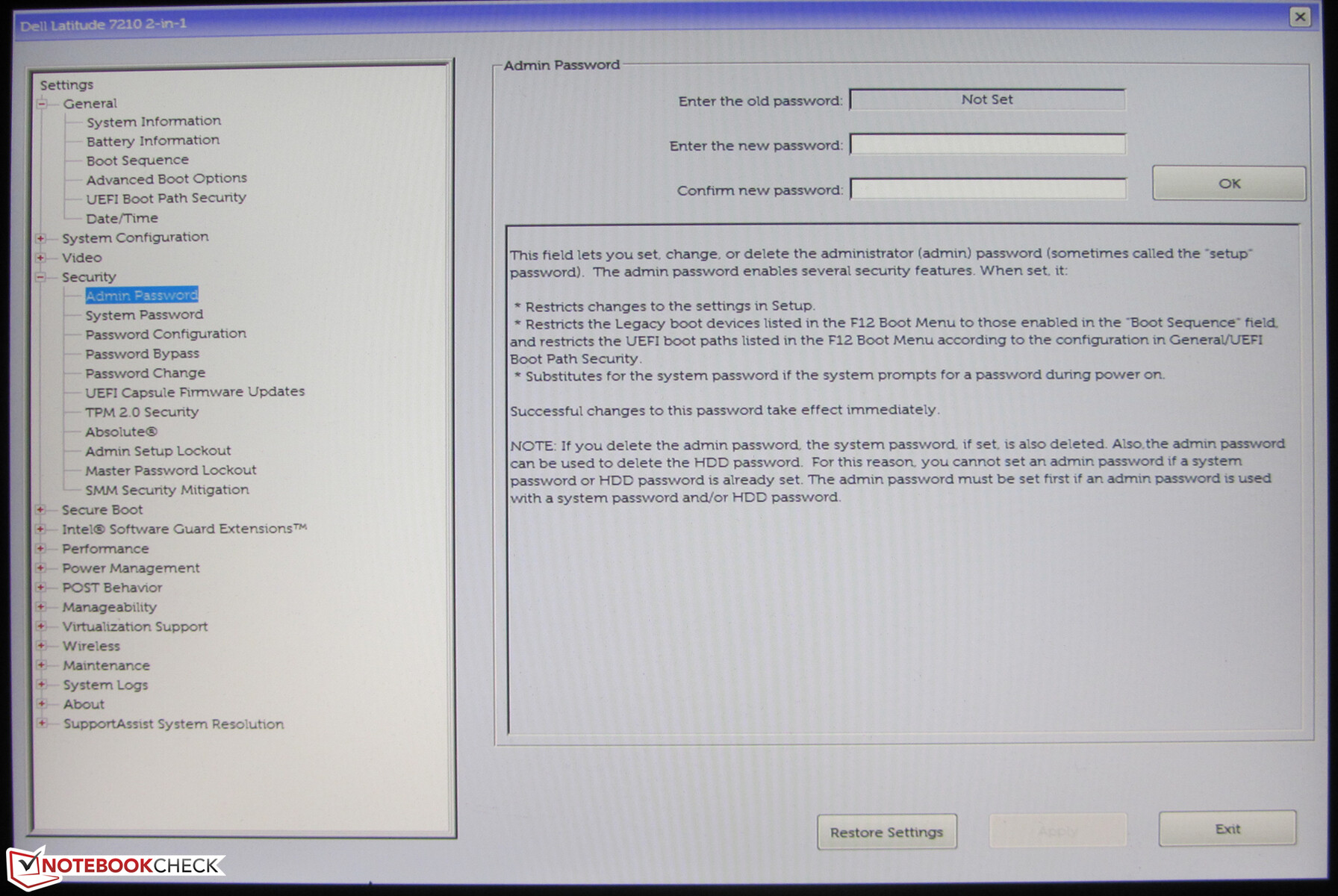Expand the Secure Boot section
The height and width of the screenshot is (896, 1338).
pos(41,509)
